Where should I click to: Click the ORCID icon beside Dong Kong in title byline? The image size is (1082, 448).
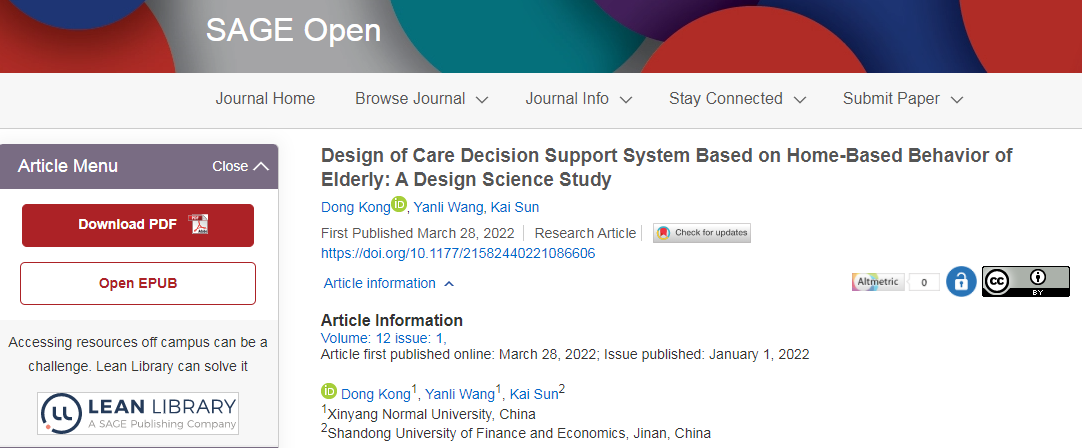pos(399,205)
